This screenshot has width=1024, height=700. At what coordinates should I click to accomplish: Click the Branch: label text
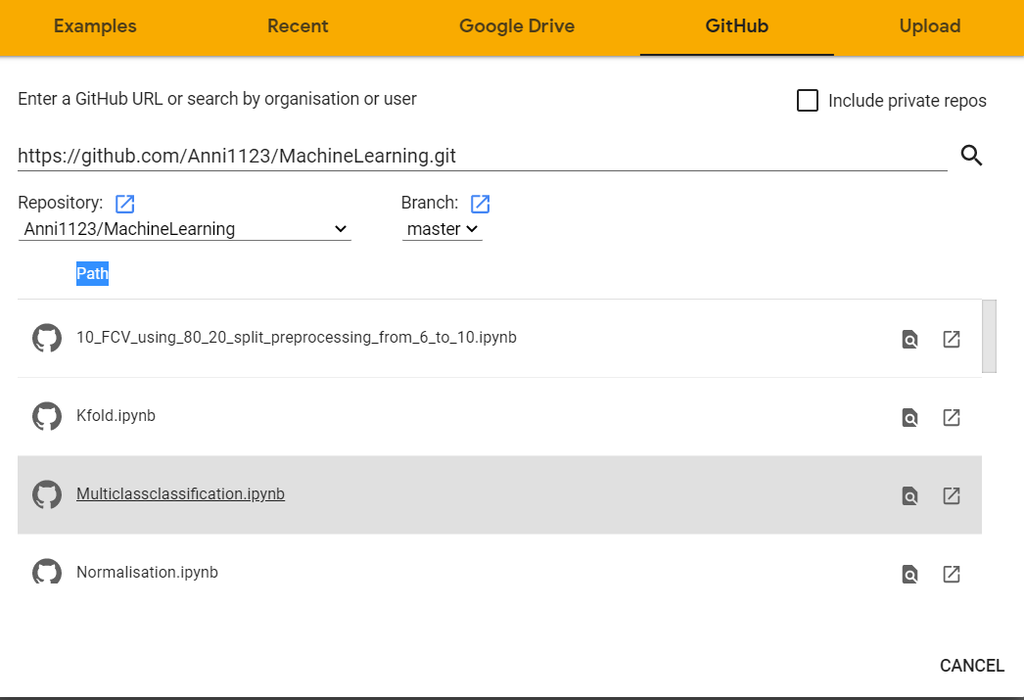click(430, 202)
